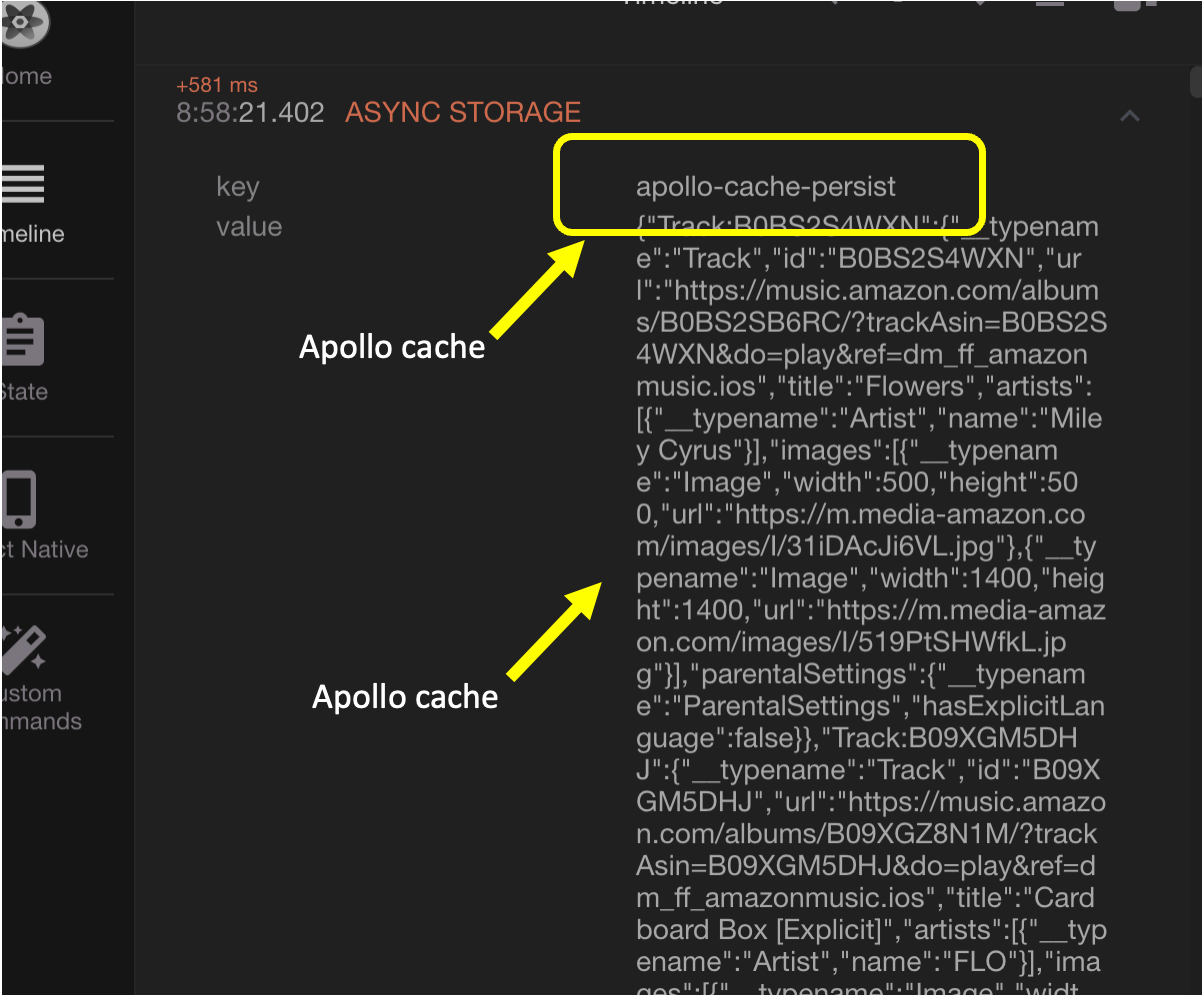Click the "value" field label
Image resolution: width=1204 pixels, height=996 pixels.
tap(249, 227)
